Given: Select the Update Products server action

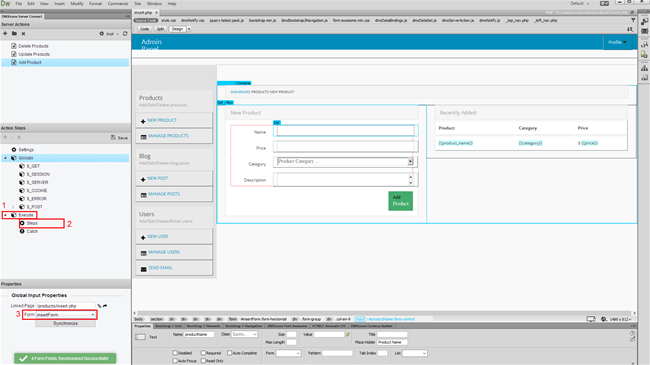Looking at the screenshot, I should pyautogui.click(x=34, y=54).
